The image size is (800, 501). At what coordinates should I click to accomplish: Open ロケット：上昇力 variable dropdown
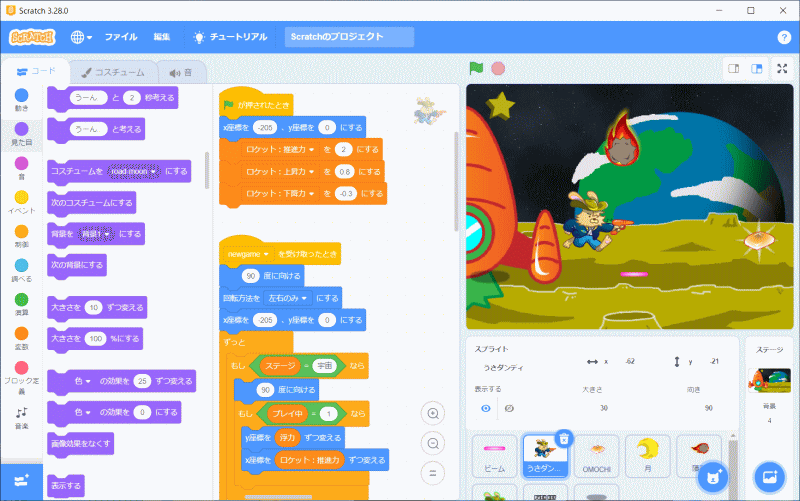coord(280,172)
